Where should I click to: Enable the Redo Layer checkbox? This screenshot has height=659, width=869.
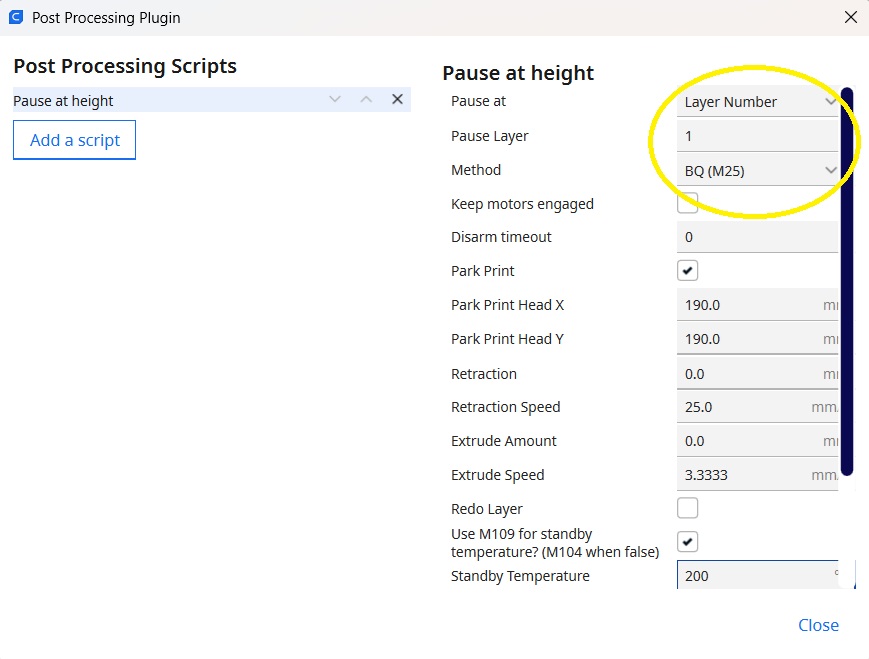click(687, 508)
